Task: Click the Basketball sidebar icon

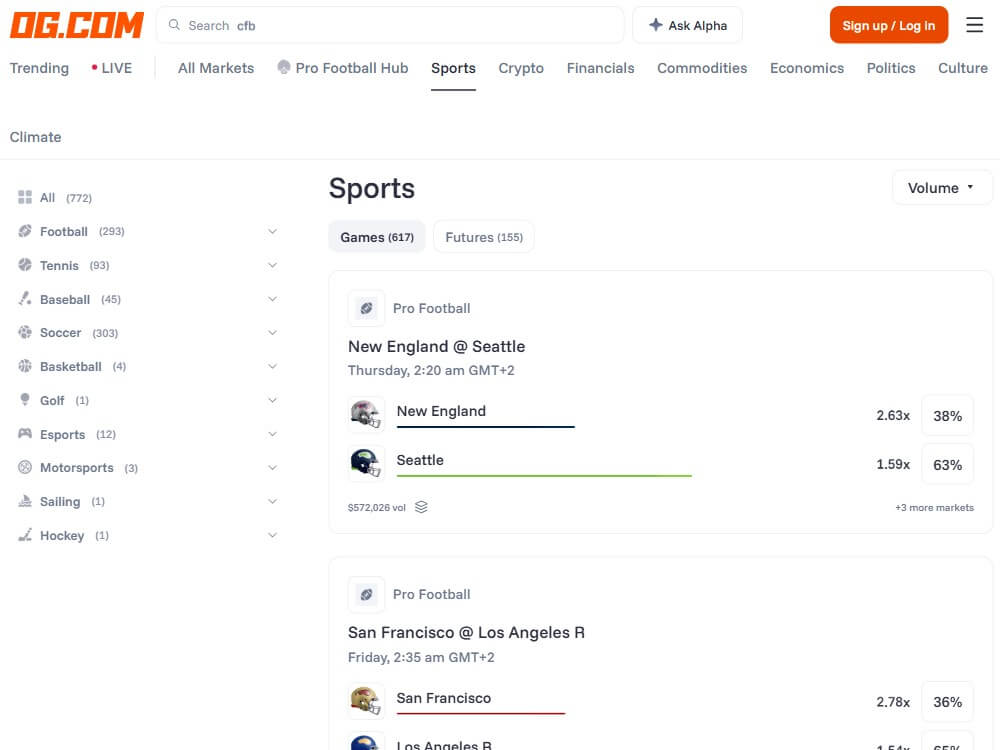Action: [25, 366]
